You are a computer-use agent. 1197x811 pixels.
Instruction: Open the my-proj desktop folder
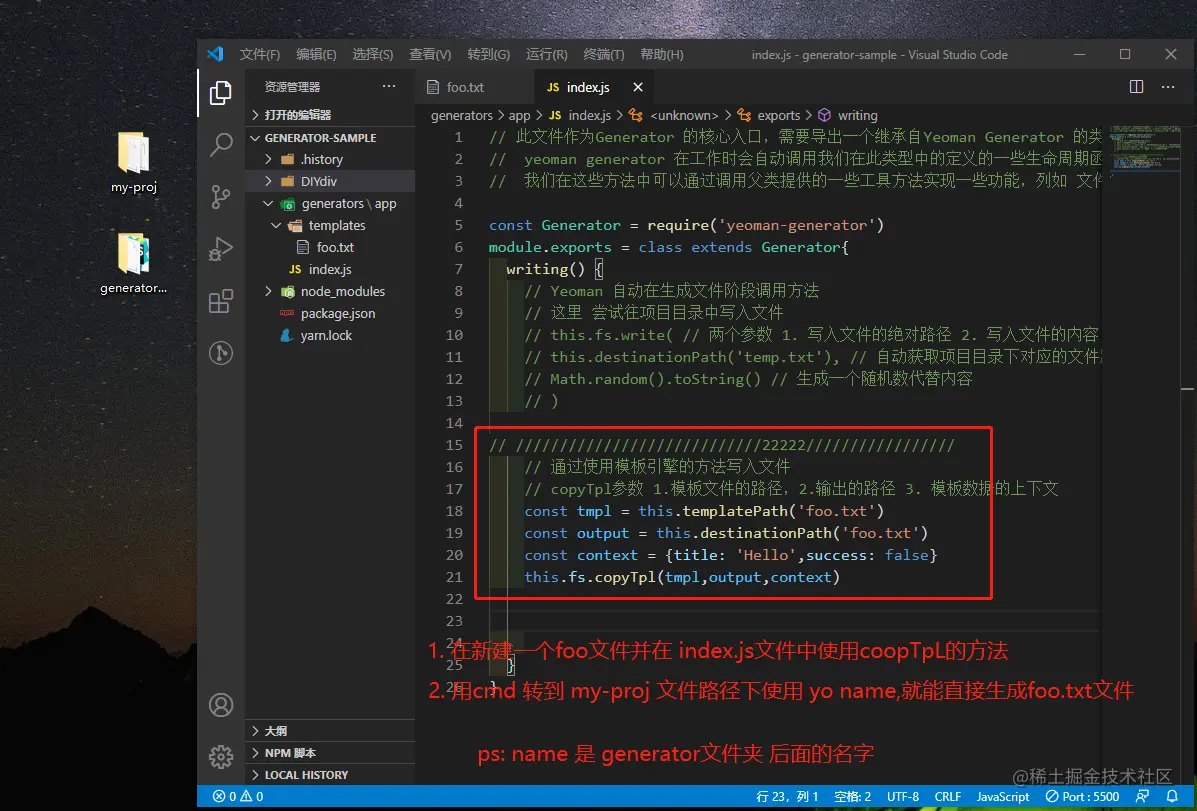coord(134,163)
